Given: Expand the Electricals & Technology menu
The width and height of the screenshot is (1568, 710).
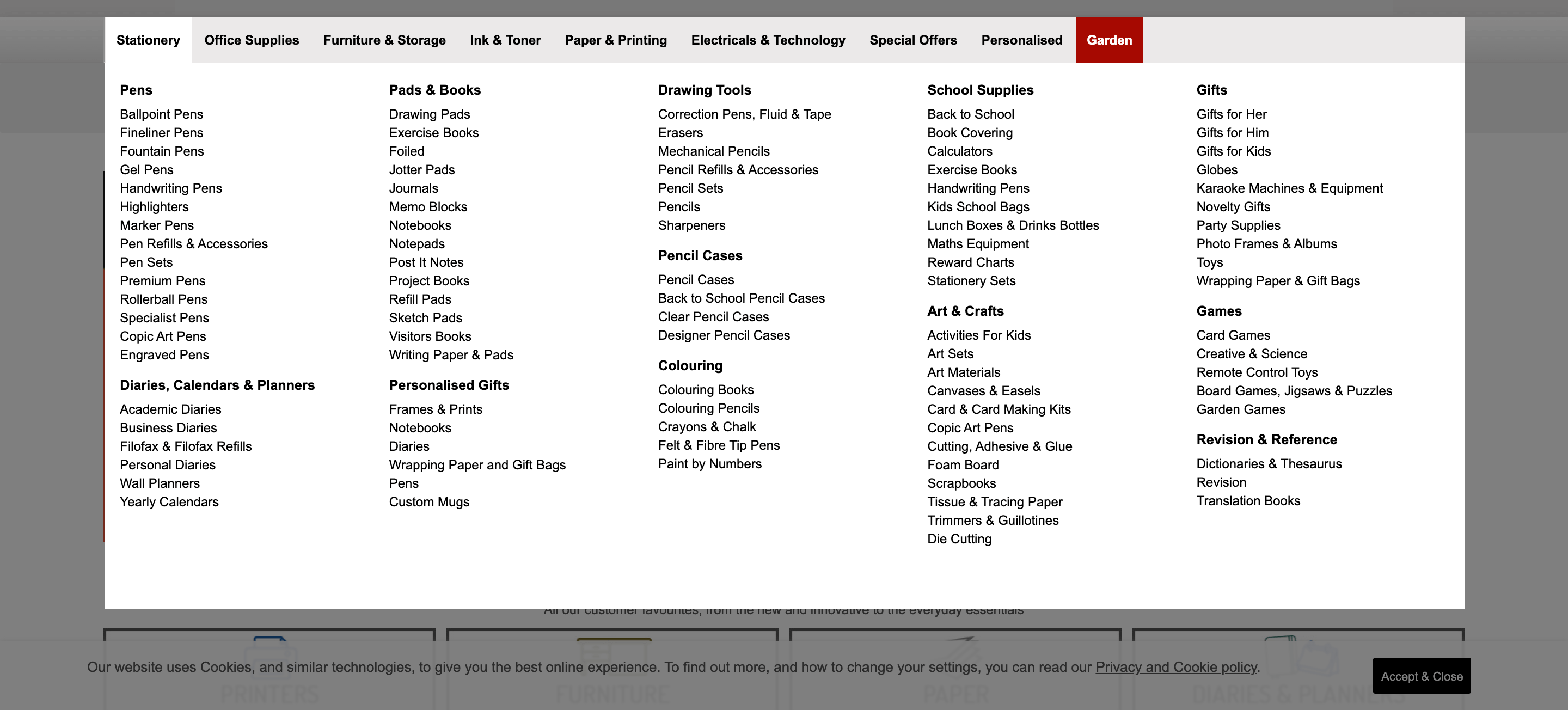Looking at the screenshot, I should [769, 40].
